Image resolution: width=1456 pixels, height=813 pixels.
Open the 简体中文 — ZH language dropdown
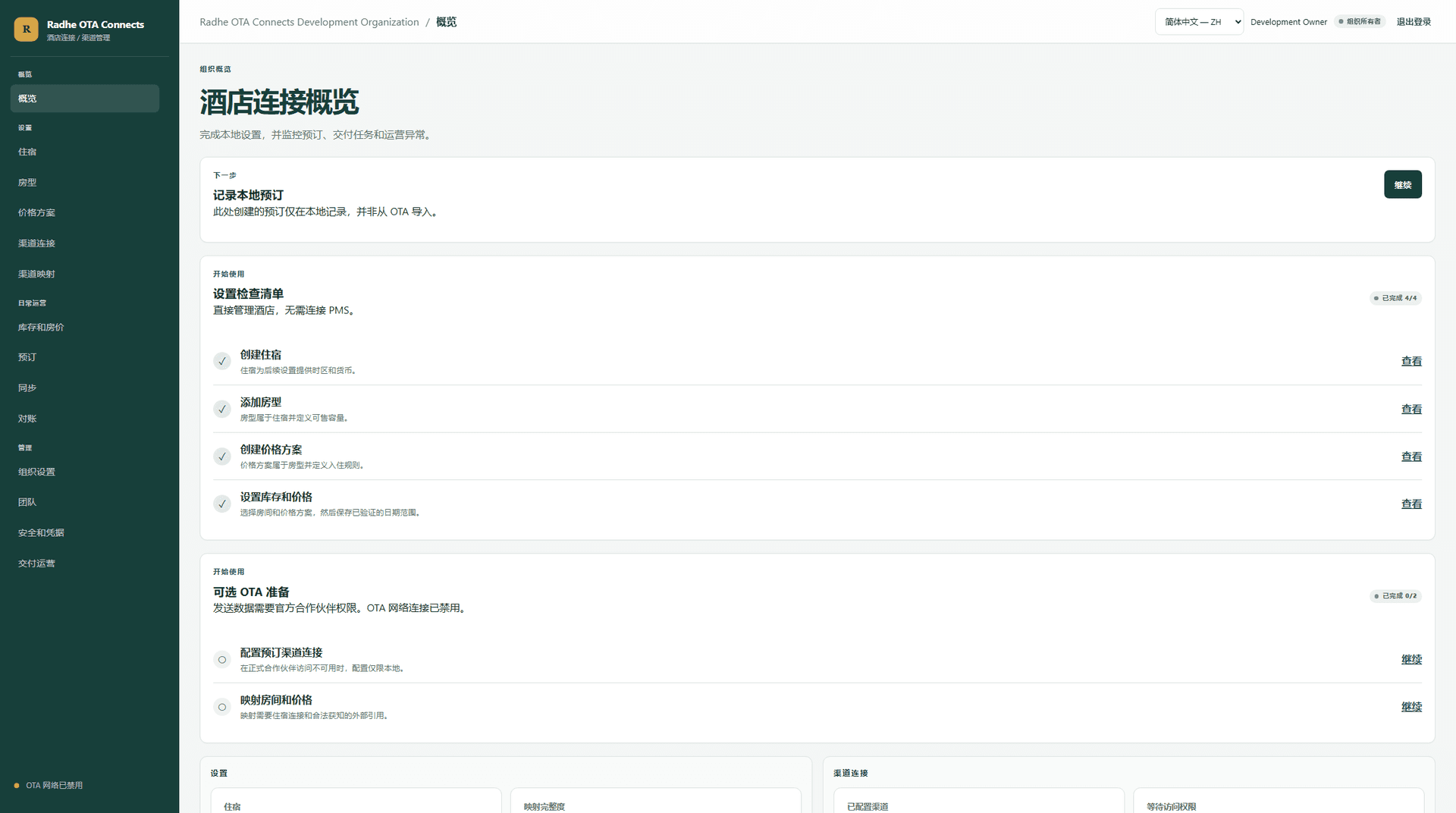pyautogui.click(x=1199, y=22)
